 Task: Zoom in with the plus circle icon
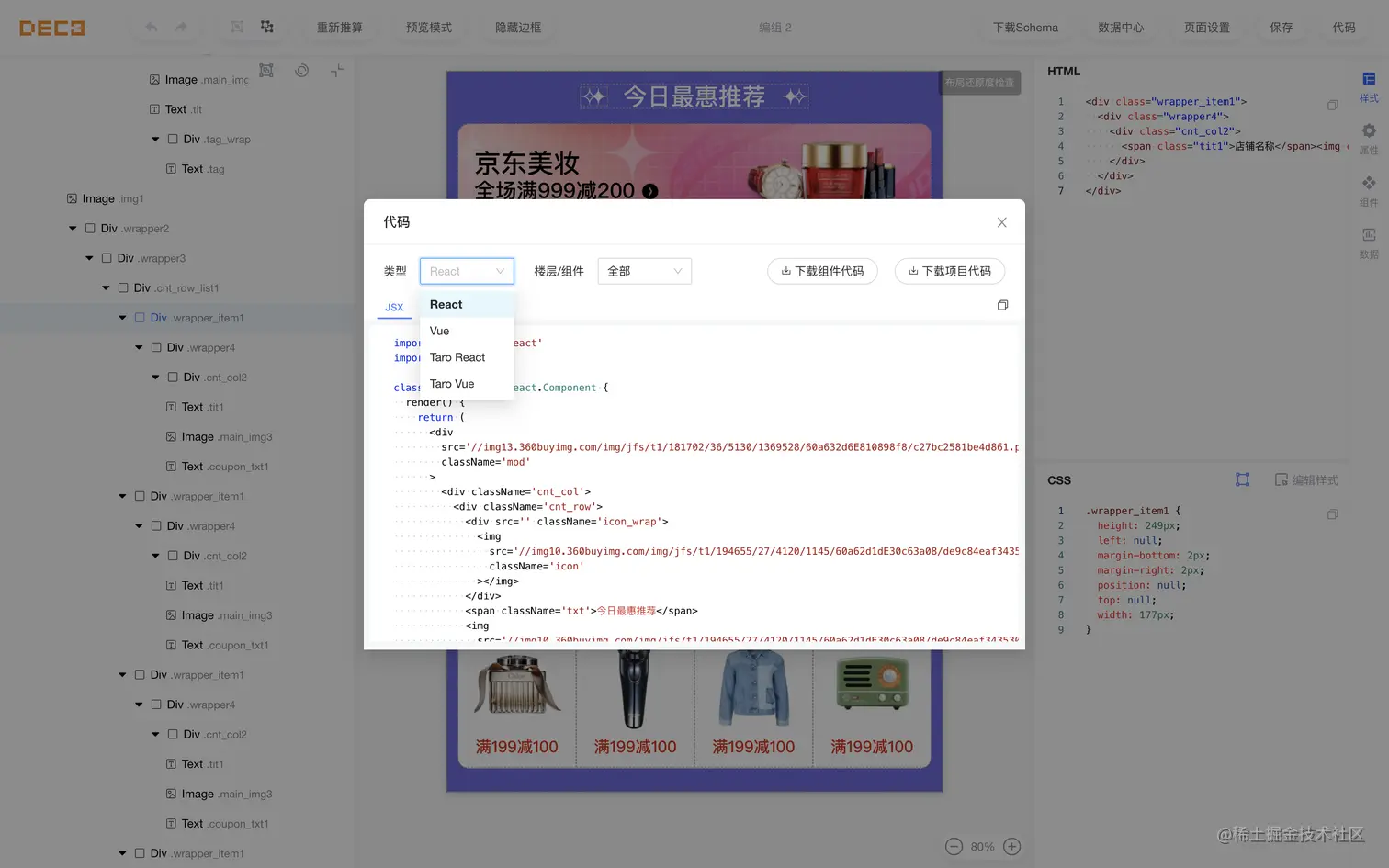coord(1012,847)
